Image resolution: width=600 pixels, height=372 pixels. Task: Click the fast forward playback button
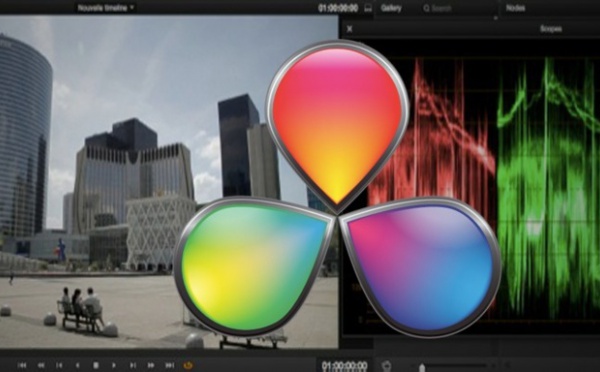click(151, 365)
